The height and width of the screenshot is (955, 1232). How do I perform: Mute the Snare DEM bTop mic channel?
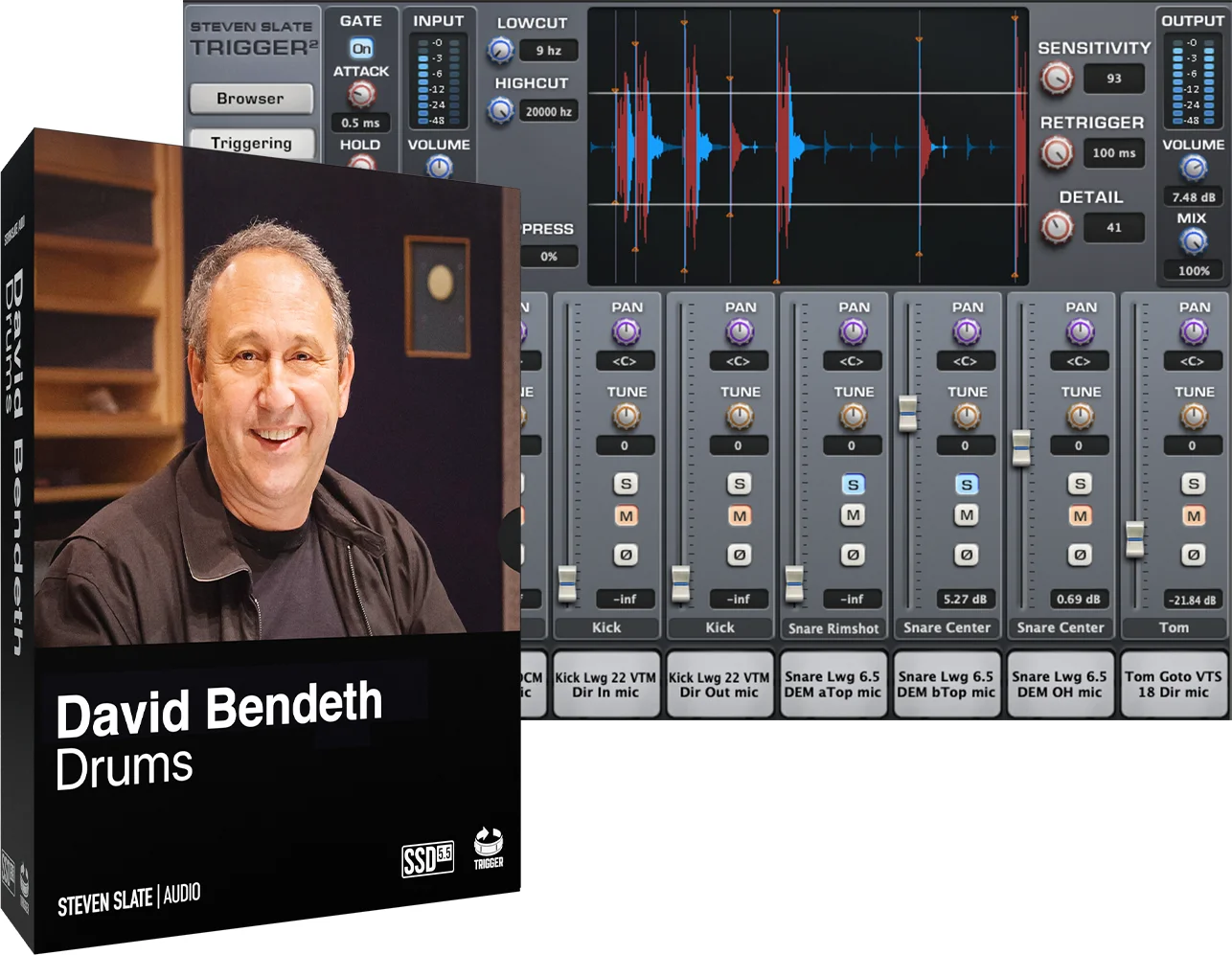967,515
